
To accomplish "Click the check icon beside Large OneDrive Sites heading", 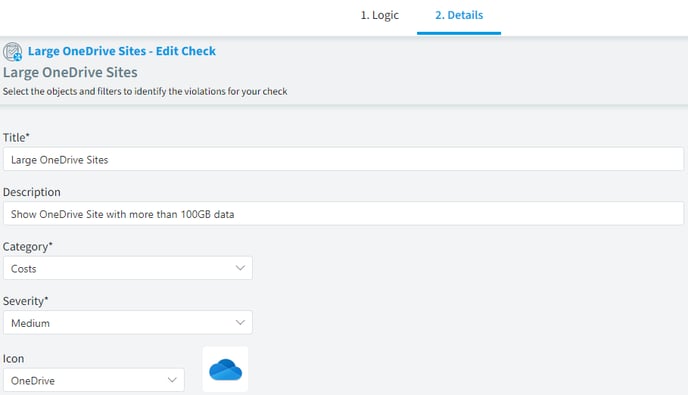I will pyautogui.click(x=13, y=51).
